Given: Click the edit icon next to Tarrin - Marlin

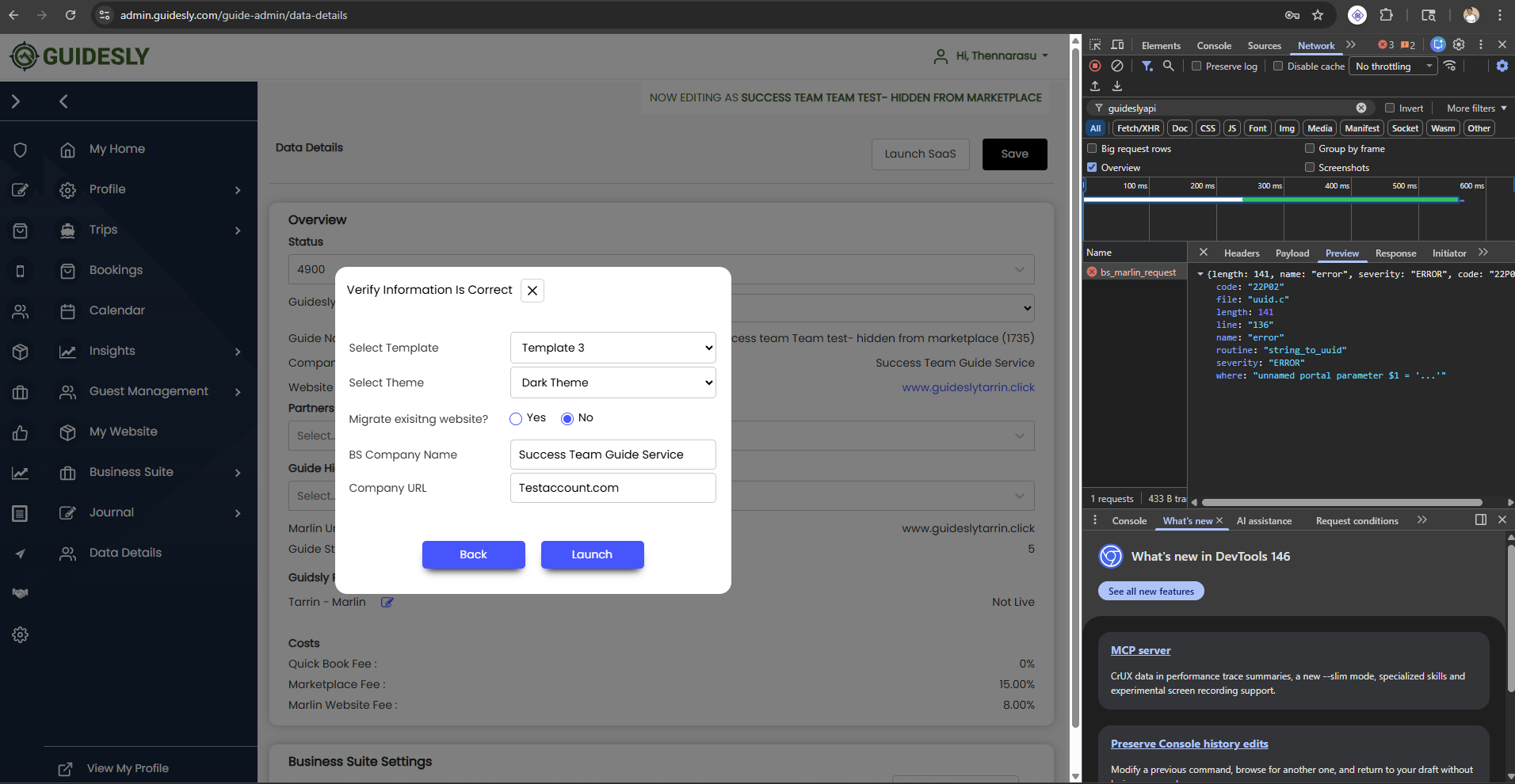Looking at the screenshot, I should tap(387, 602).
